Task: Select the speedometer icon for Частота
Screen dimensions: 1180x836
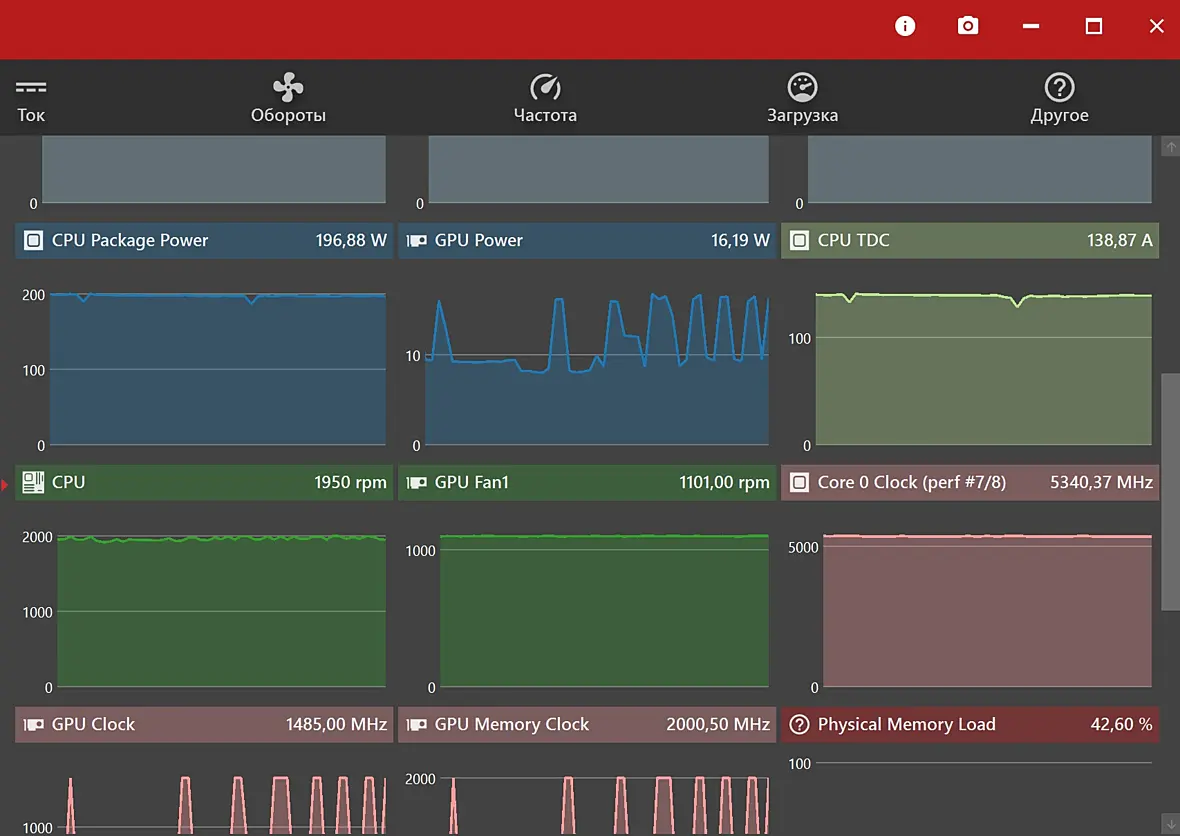Action: tap(545, 87)
